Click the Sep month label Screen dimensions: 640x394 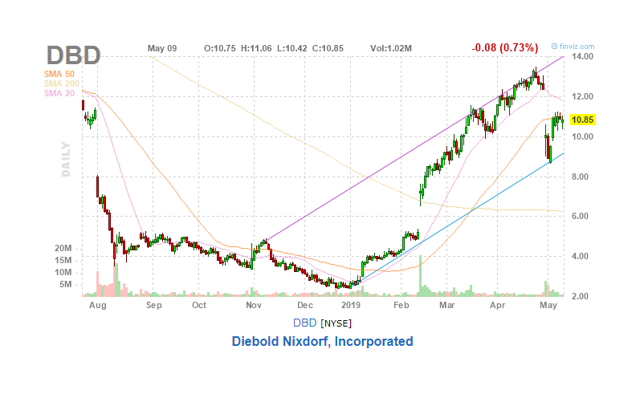[154, 305]
